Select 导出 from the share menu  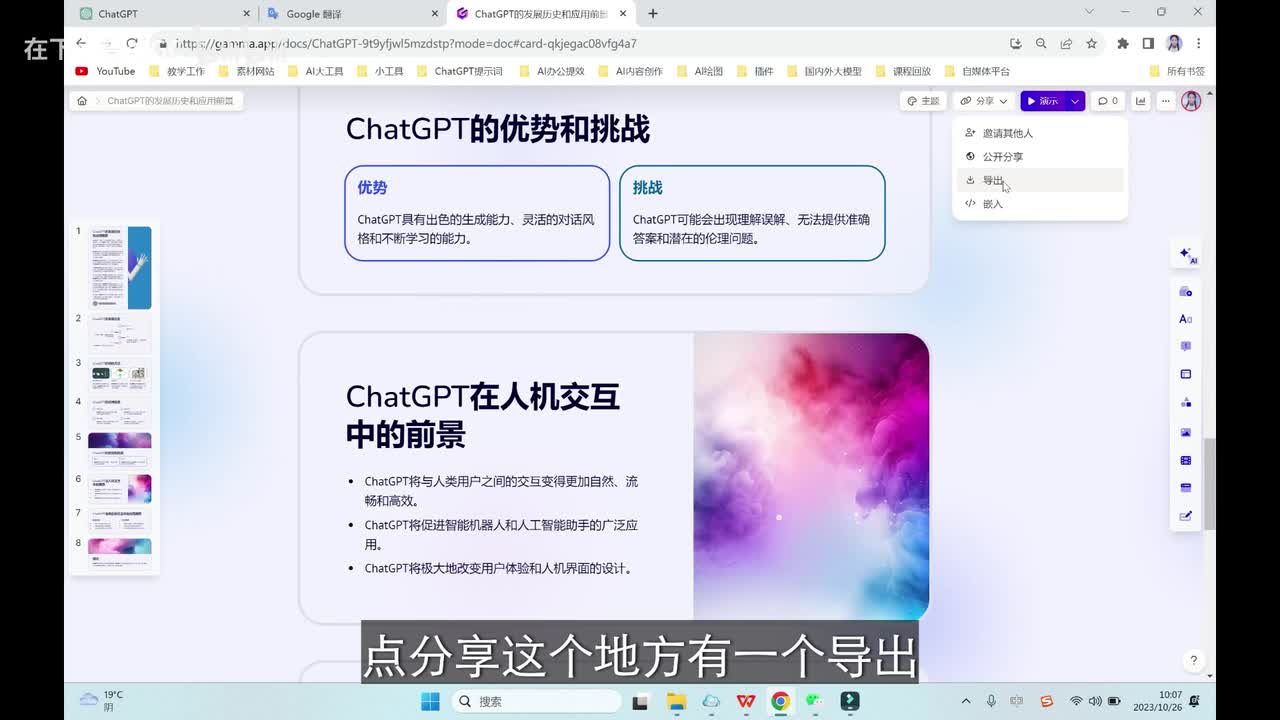(x=992, y=180)
